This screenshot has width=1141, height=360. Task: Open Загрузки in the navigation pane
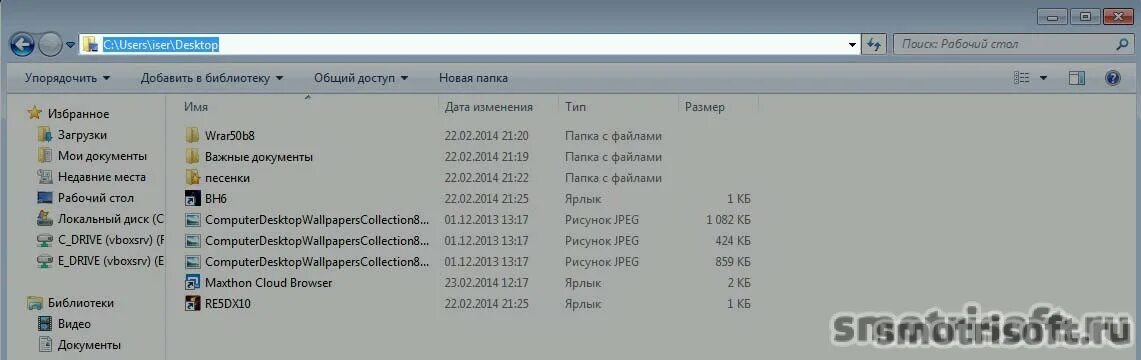pyautogui.click(x=82, y=135)
